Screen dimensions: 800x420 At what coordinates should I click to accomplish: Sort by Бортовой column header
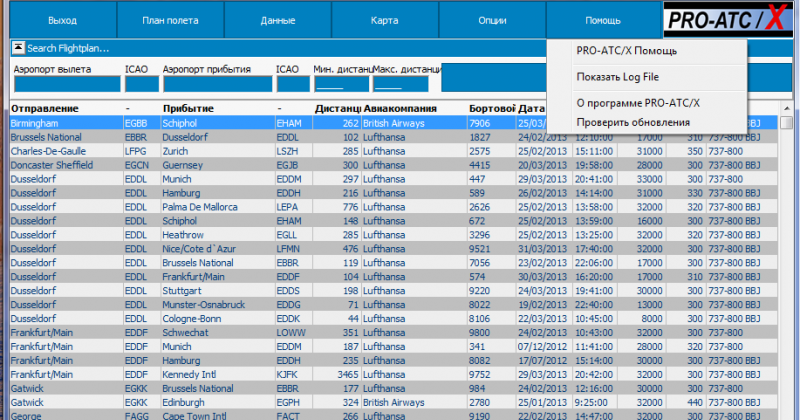coord(492,108)
